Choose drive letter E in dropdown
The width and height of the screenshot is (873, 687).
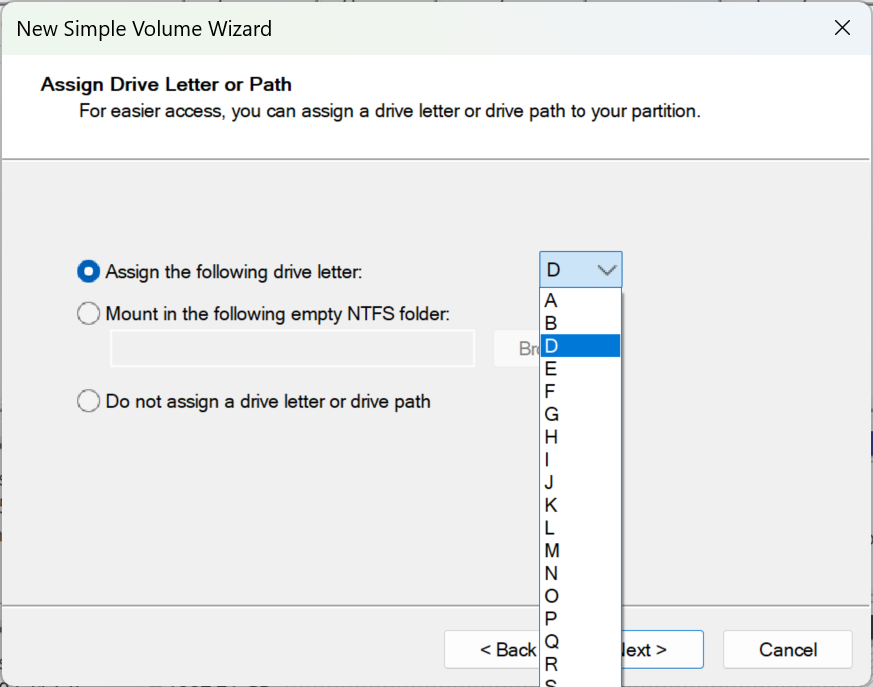[x=580, y=369]
